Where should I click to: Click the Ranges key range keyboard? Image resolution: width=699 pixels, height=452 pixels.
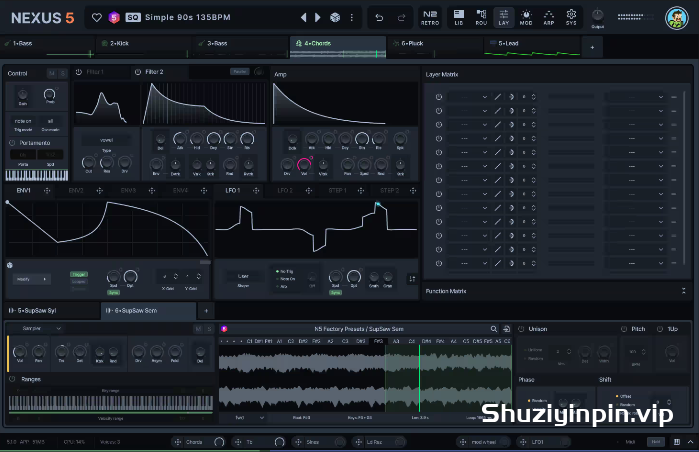point(111,403)
